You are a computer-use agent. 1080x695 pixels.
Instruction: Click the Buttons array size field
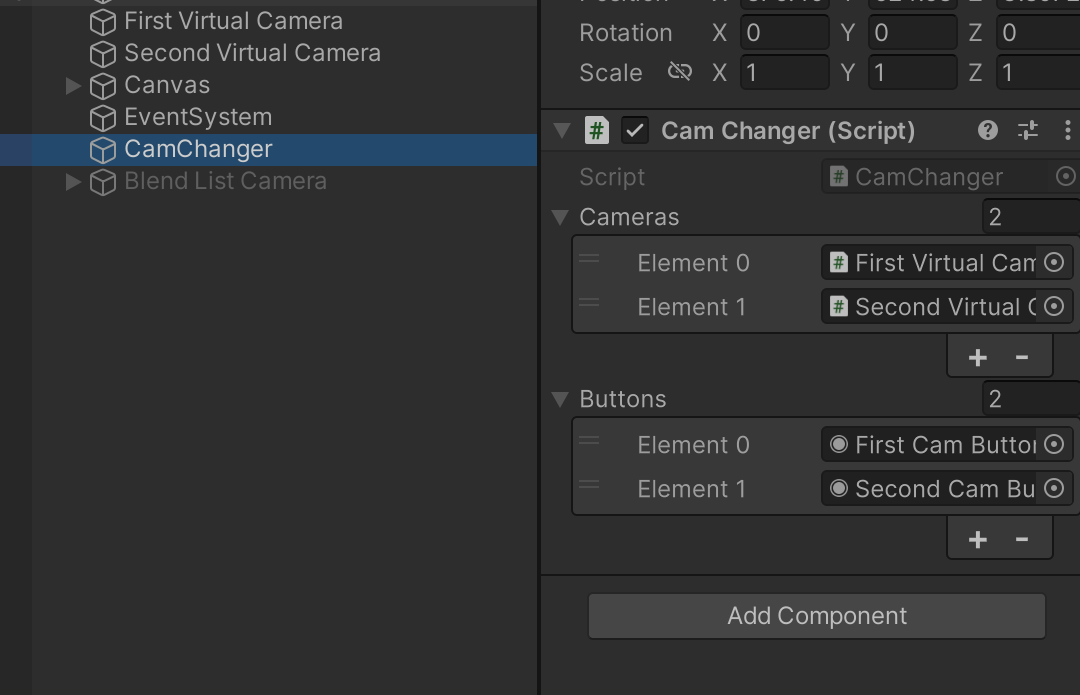tap(1028, 399)
